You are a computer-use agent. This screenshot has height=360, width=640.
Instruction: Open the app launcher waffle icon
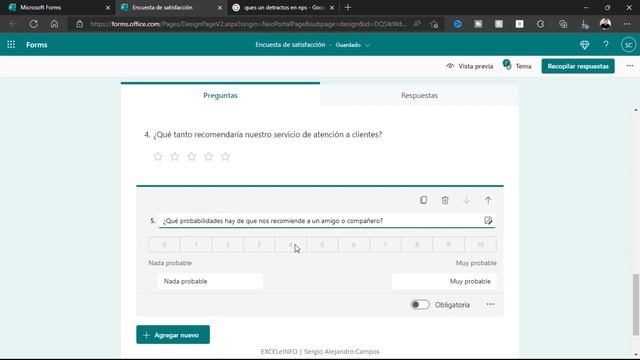pyautogui.click(x=11, y=44)
